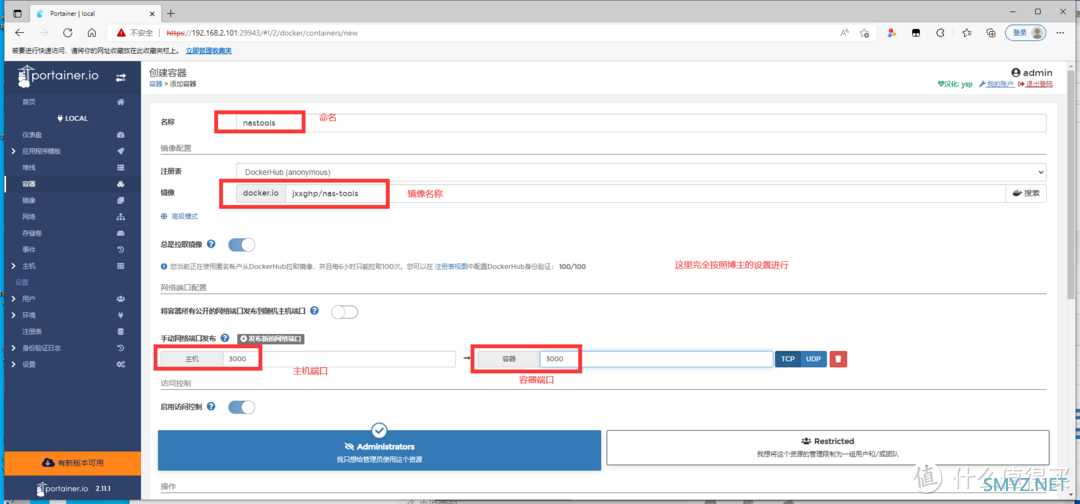Click the 退出登陆 logout link
Viewport: 1080px width, 504px height.
coord(1035,84)
